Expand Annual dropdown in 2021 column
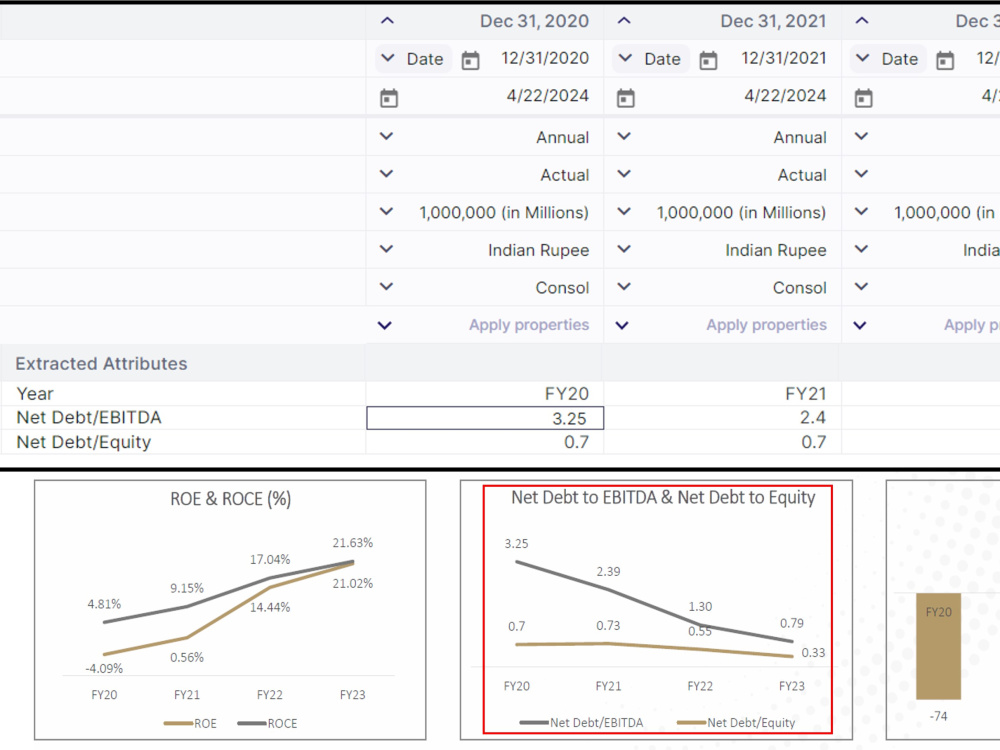This screenshot has height=750, width=1000. [x=624, y=136]
